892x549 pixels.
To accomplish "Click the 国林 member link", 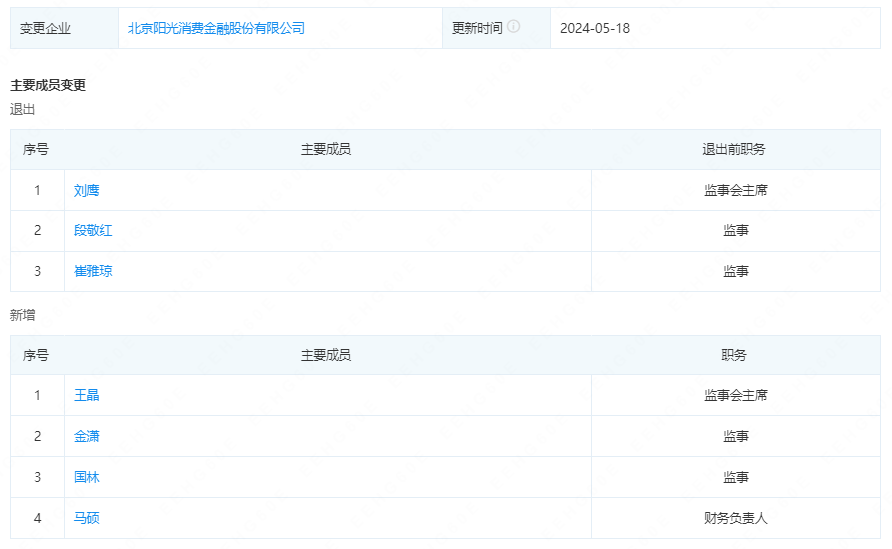I will pyautogui.click(x=87, y=477).
